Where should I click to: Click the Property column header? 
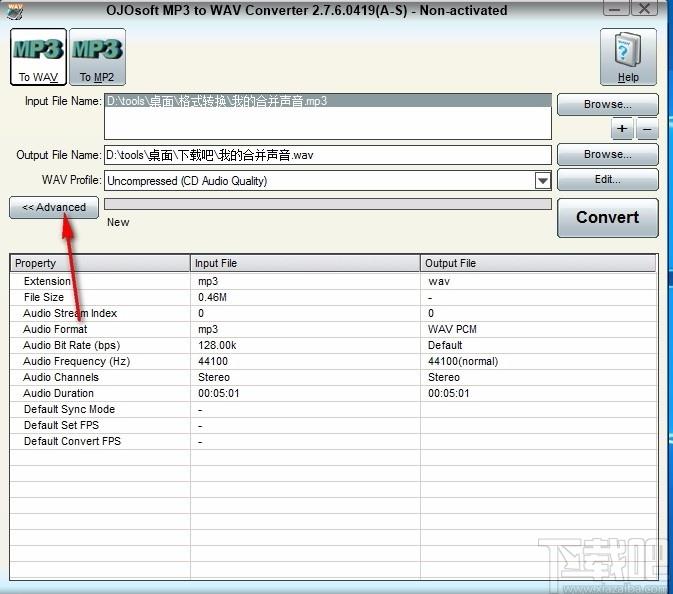[x=100, y=263]
